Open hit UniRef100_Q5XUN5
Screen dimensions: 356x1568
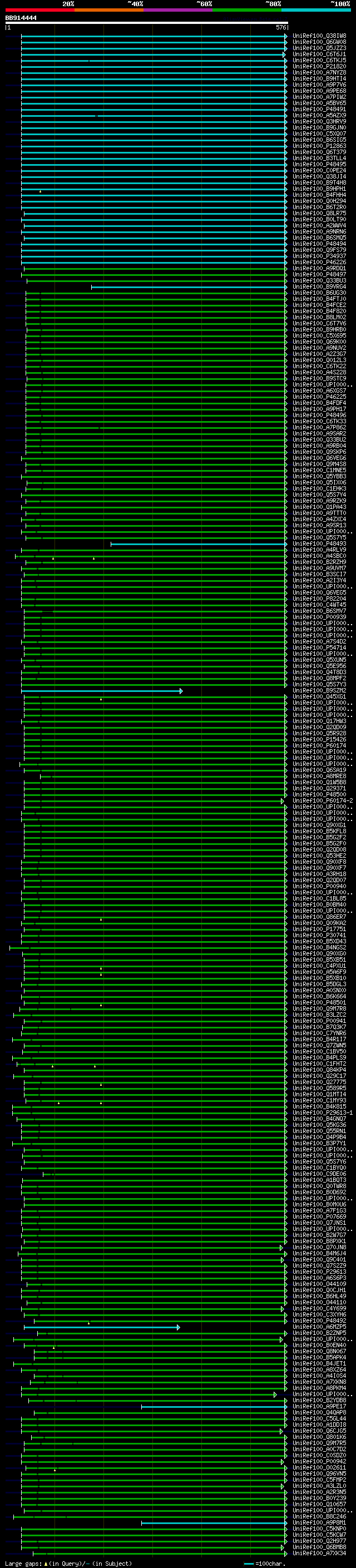point(319,660)
